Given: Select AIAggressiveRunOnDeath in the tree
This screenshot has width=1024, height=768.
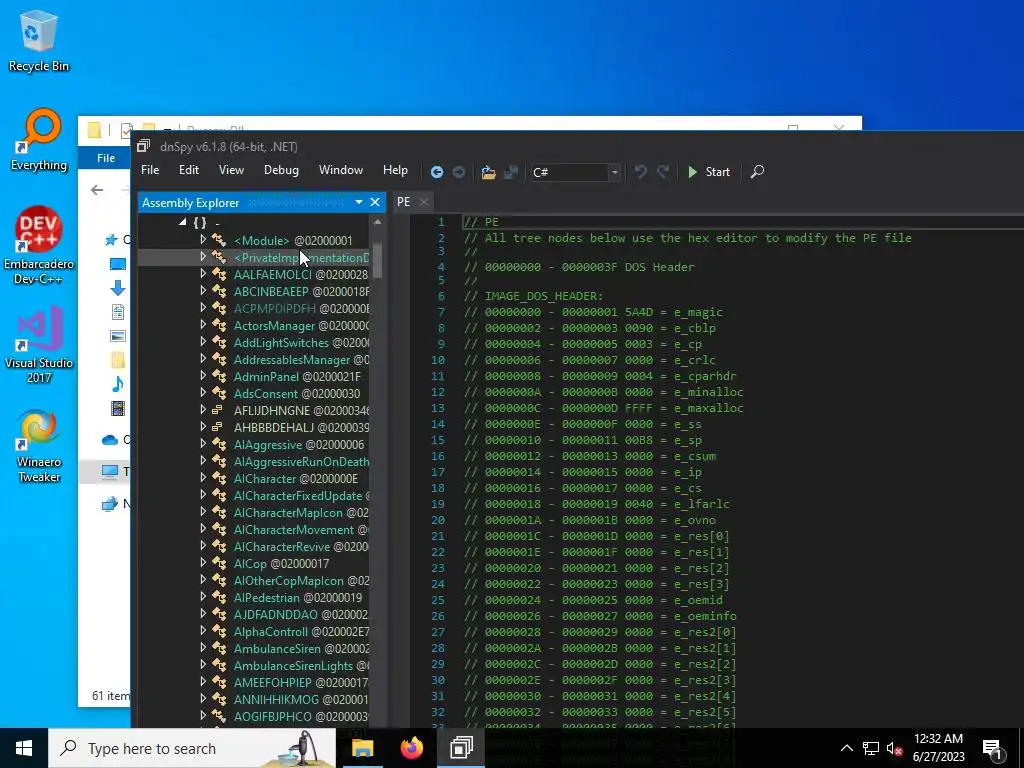Looking at the screenshot, I should (x=301, y=462).
